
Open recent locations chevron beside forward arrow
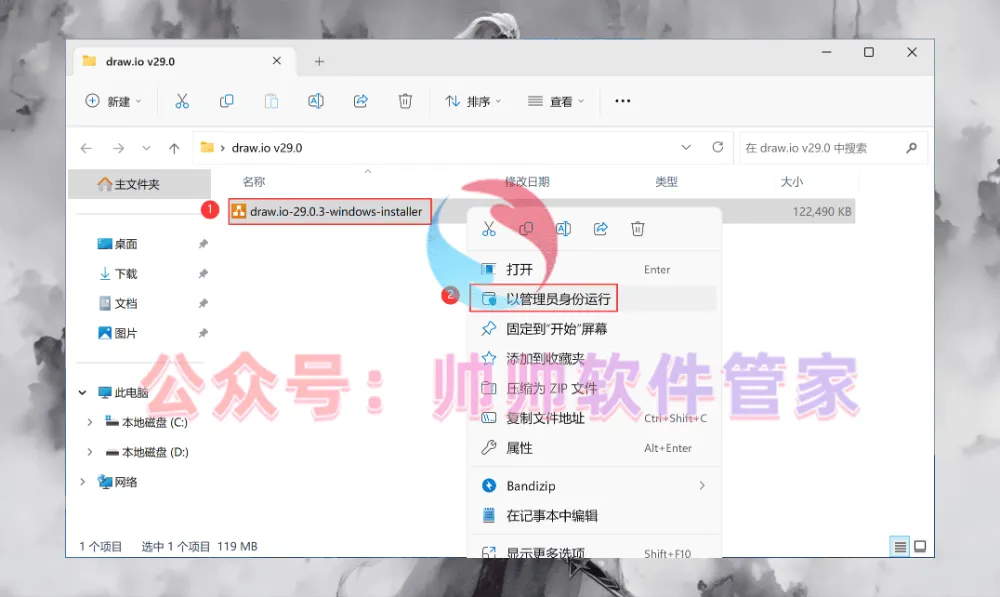coord(146,148)
